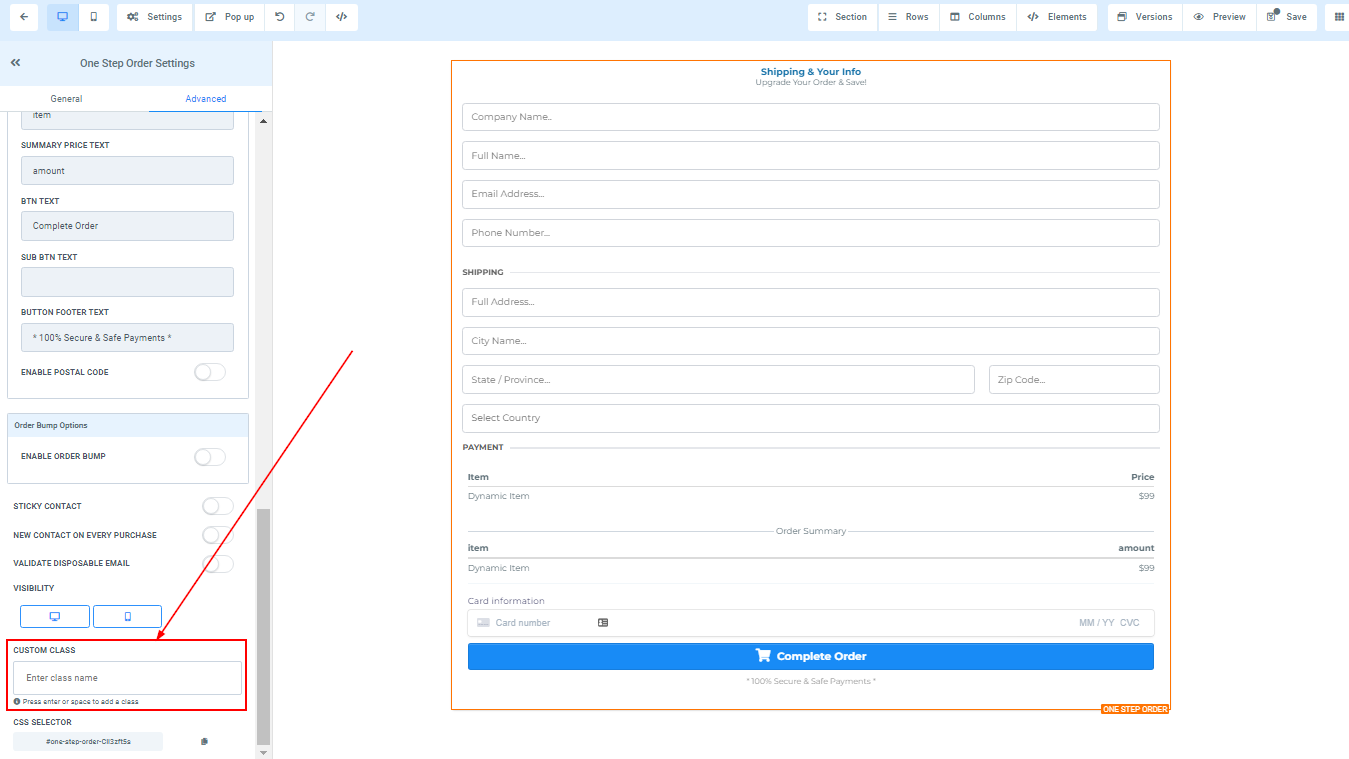Click the Zip Code field
Image resolution: width=1349 pixels, height=759 pixels.
1074,380
